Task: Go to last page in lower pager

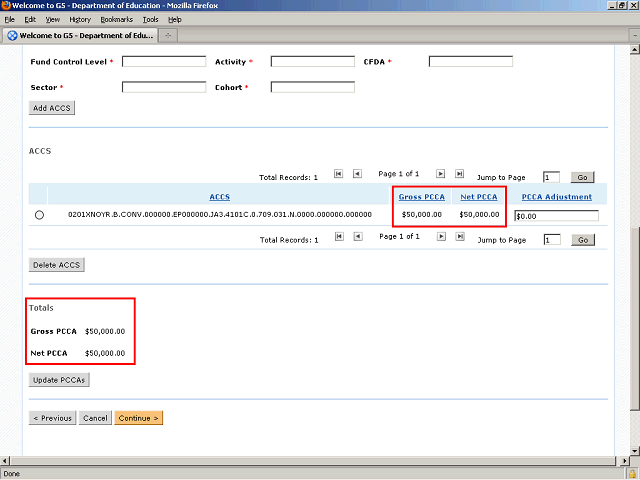Action: [x=460, y=237]
